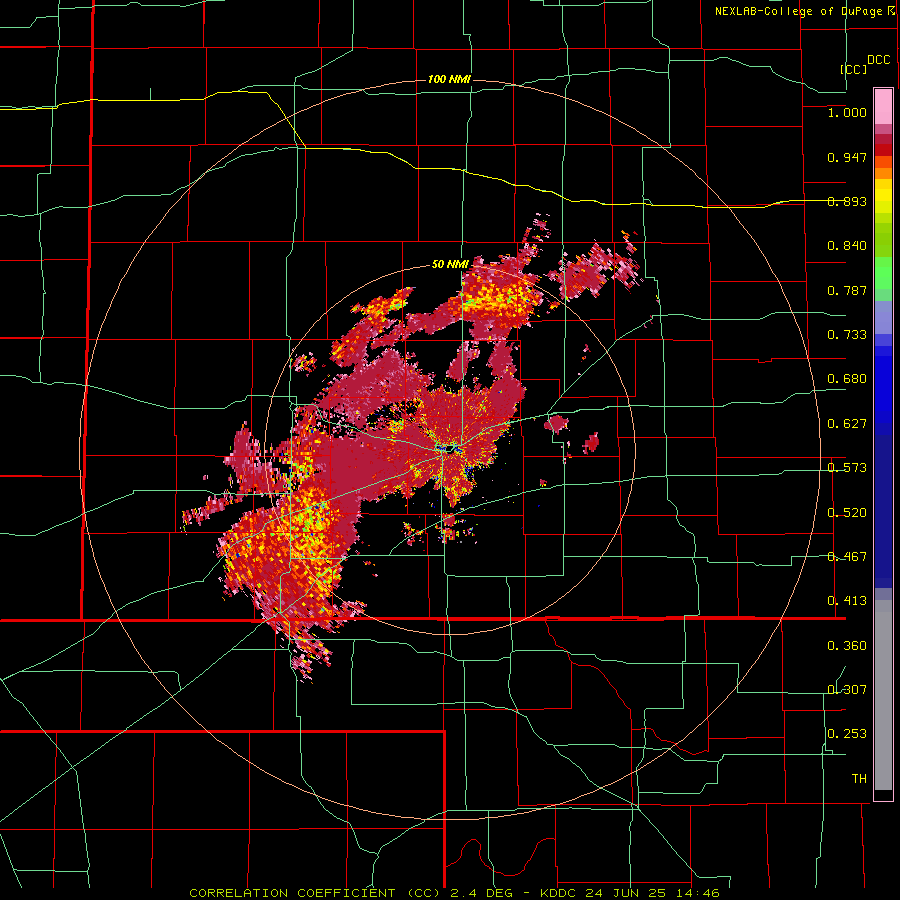The height and width of the screenshot is (900, 900).
Task: Click the 0.733 color scale value
Action: [847, 335]
